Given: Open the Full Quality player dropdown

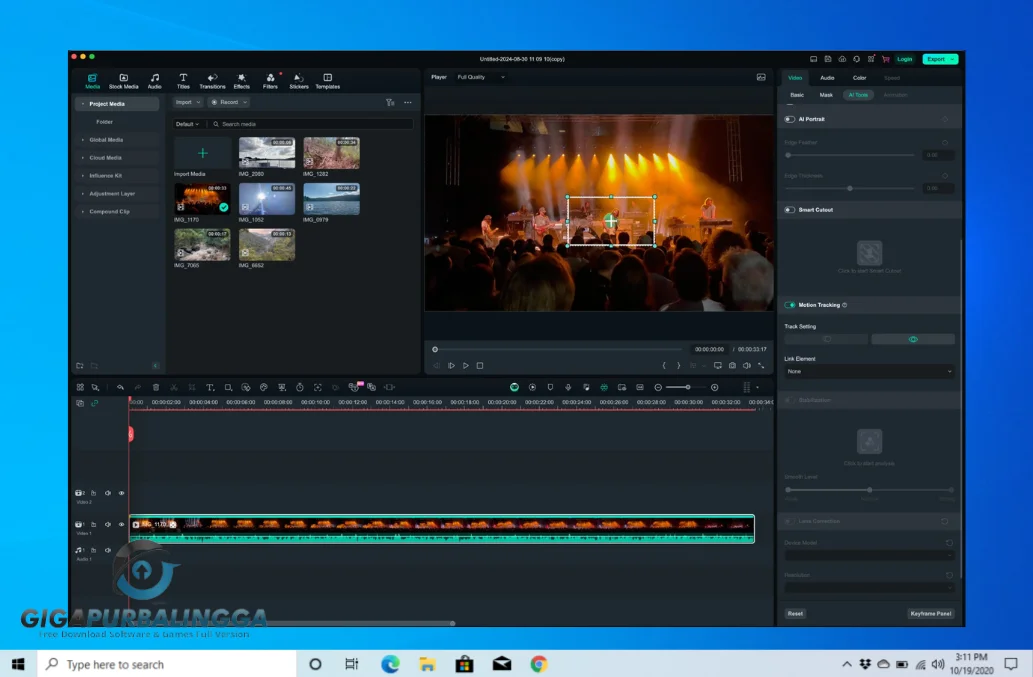Looking at the screenshot, I should 481,77.
